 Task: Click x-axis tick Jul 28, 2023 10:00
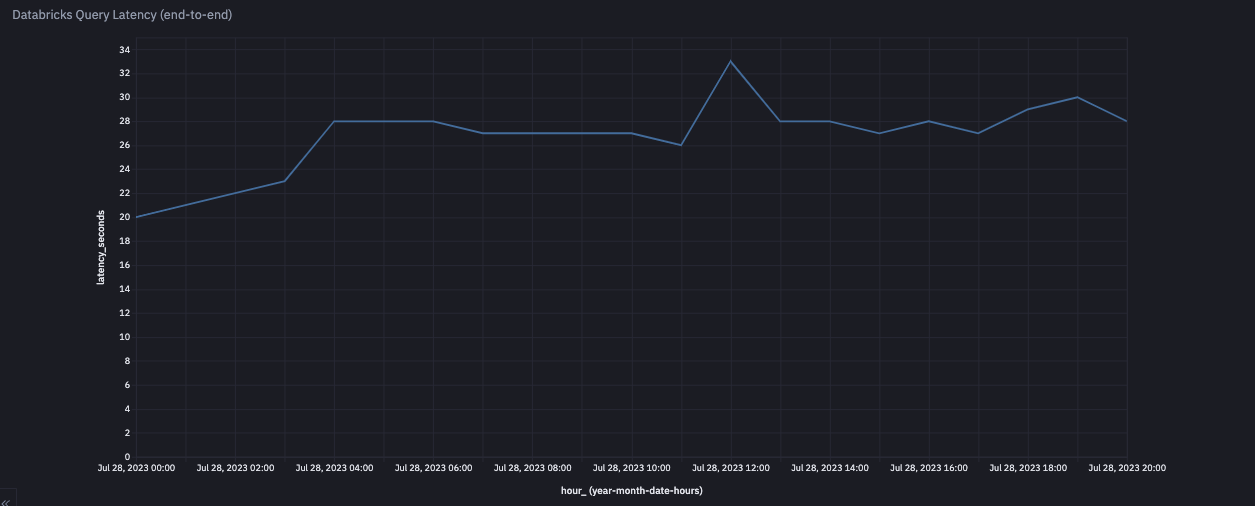[631, 467]
